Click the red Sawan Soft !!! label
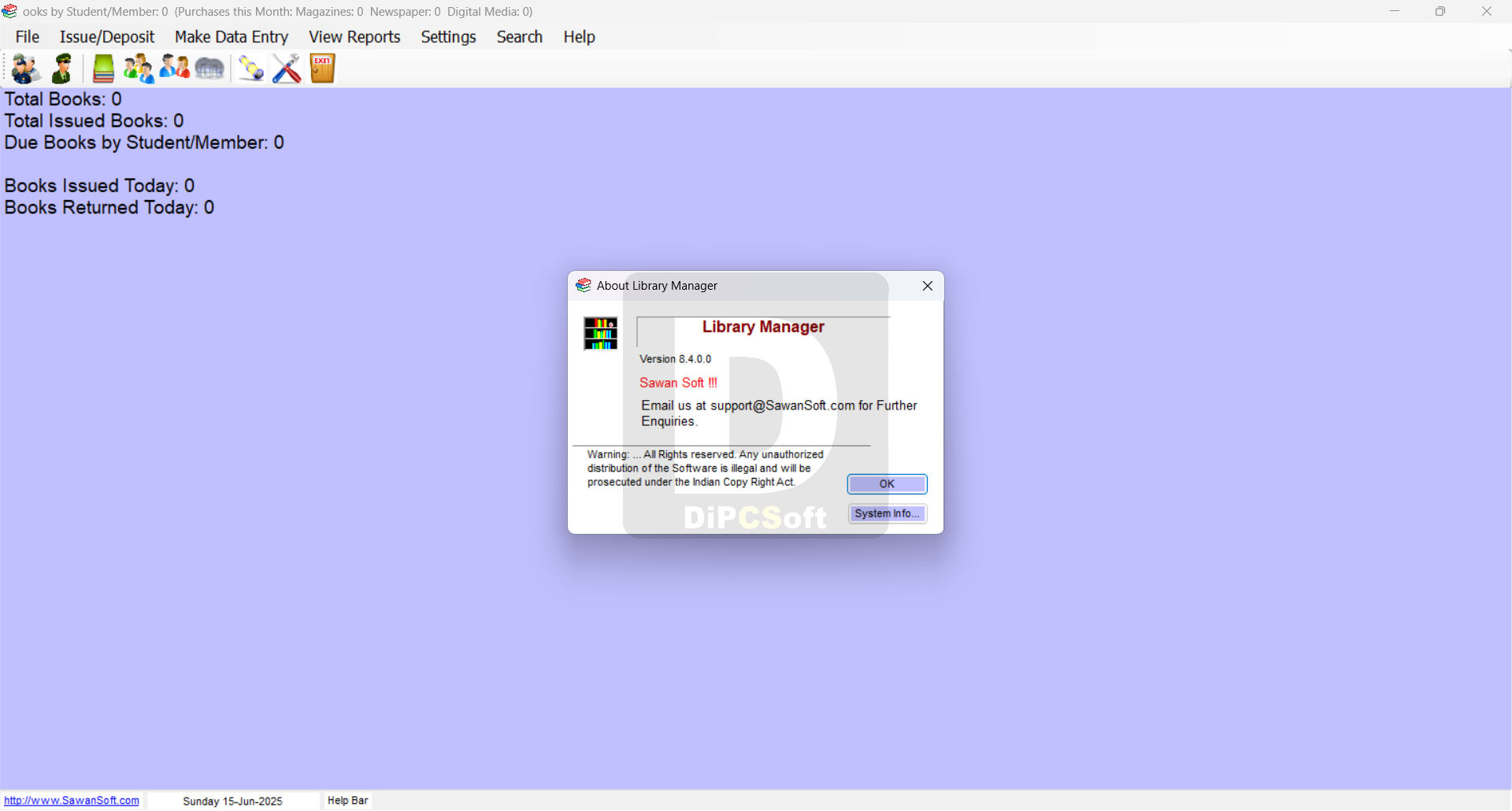The image size is (1512, 811). 678,383
